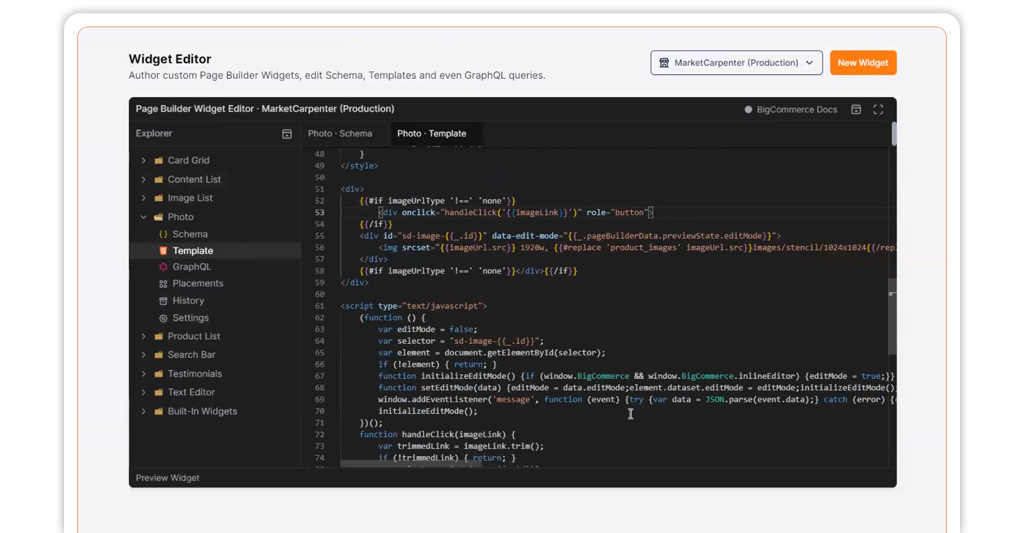Switch to the Photo · Schema tab

point(340,133)
